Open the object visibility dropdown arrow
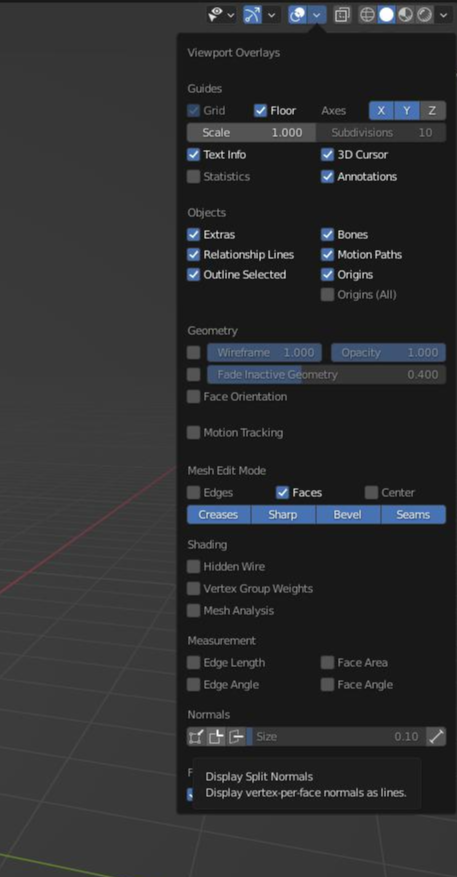Viewport: 457px width, 877px height. 230,15
